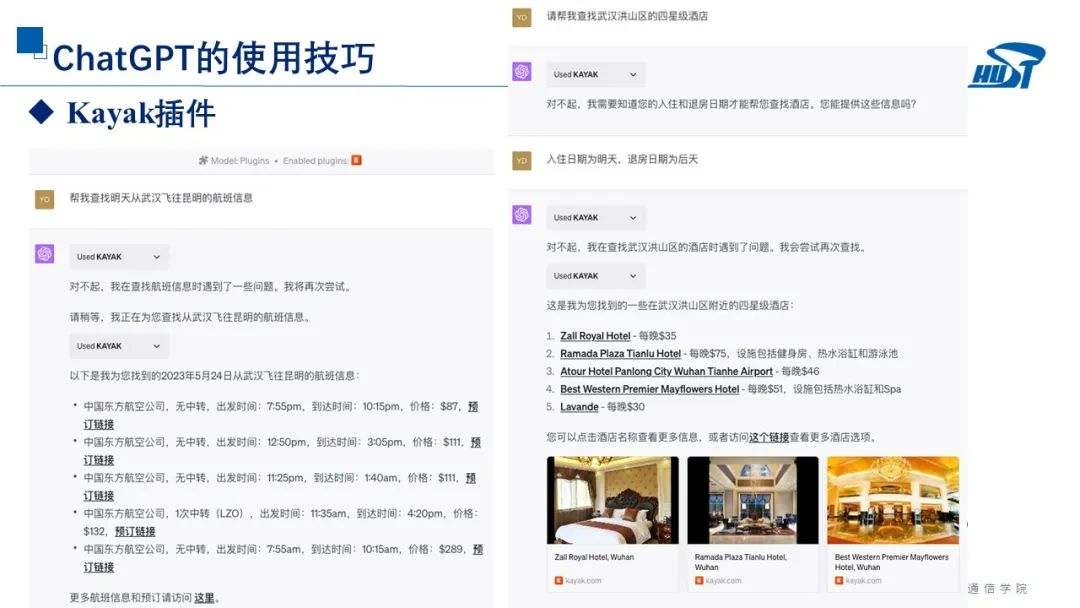The image size is (1080, 608).
Task: Click the message 帮我查找明天从武汉飞往昆明的航班信息
Action: click(x=160, y=198)
